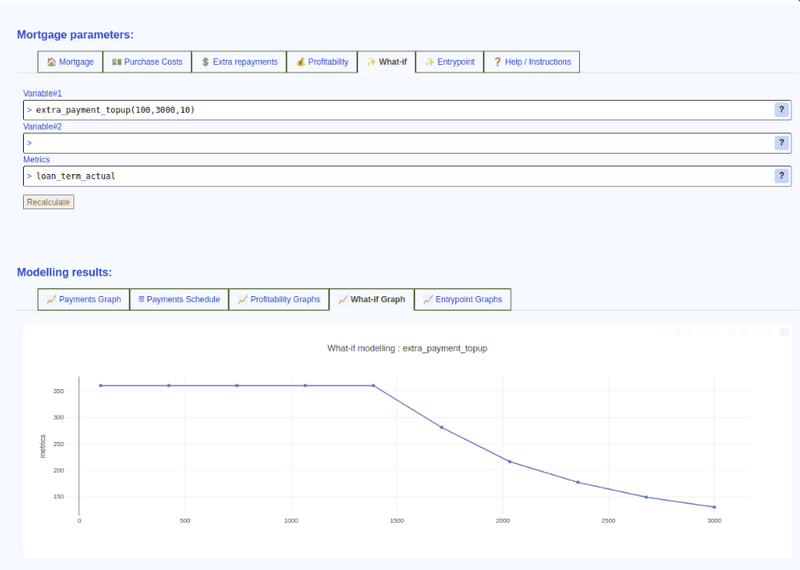
Task: Click the x-axis tick label '1000'
Action: [291, 521]
